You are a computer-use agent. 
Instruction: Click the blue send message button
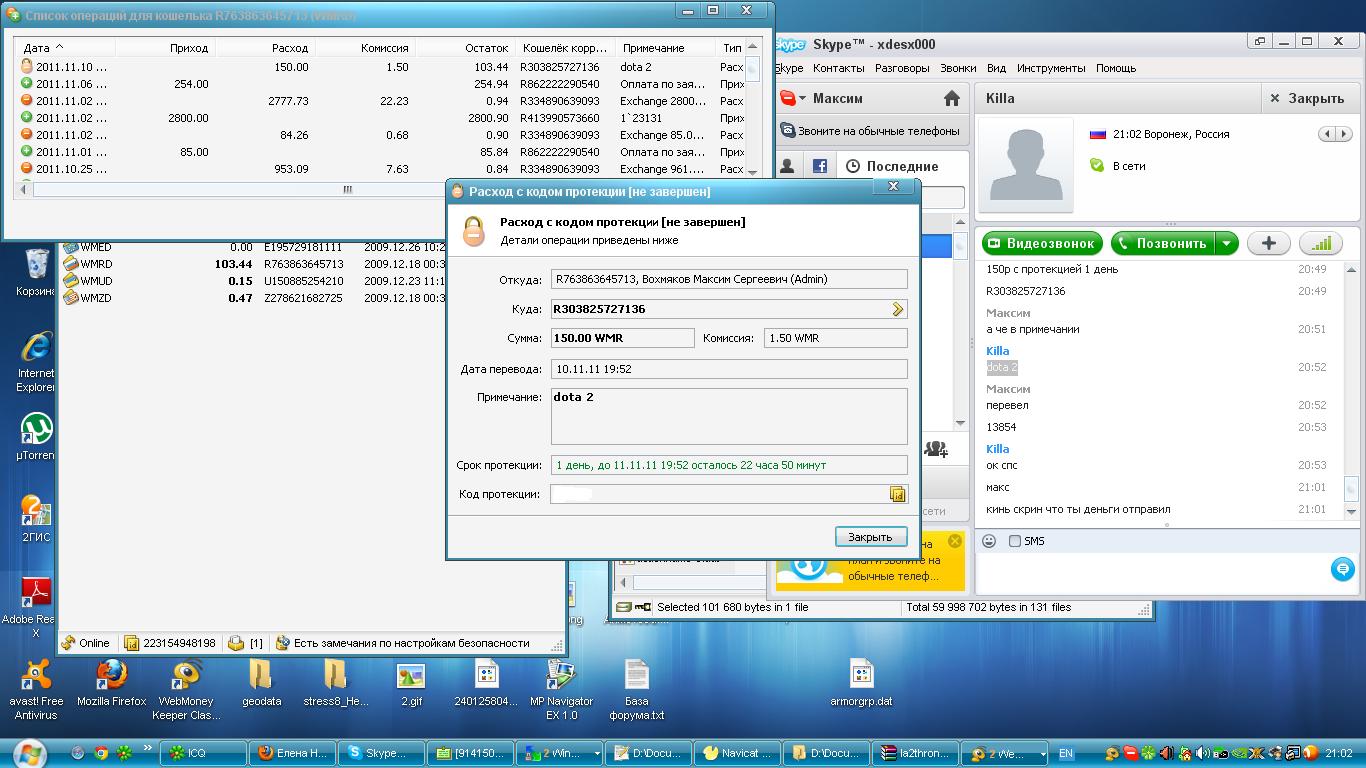1343,569
